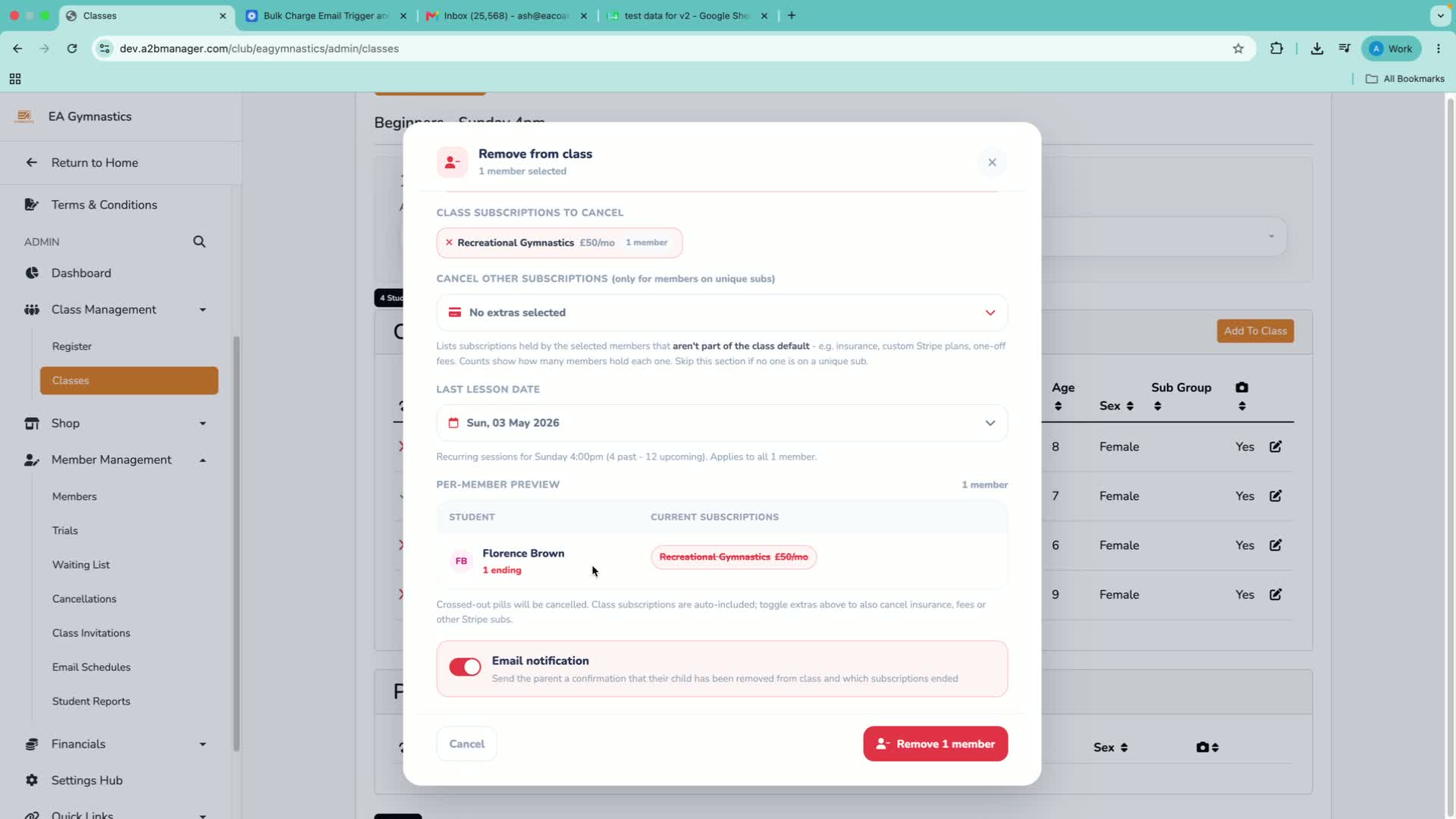Switch to the Google Sheets test data tab
This screenshot has width=1456, height=819.
688,16
